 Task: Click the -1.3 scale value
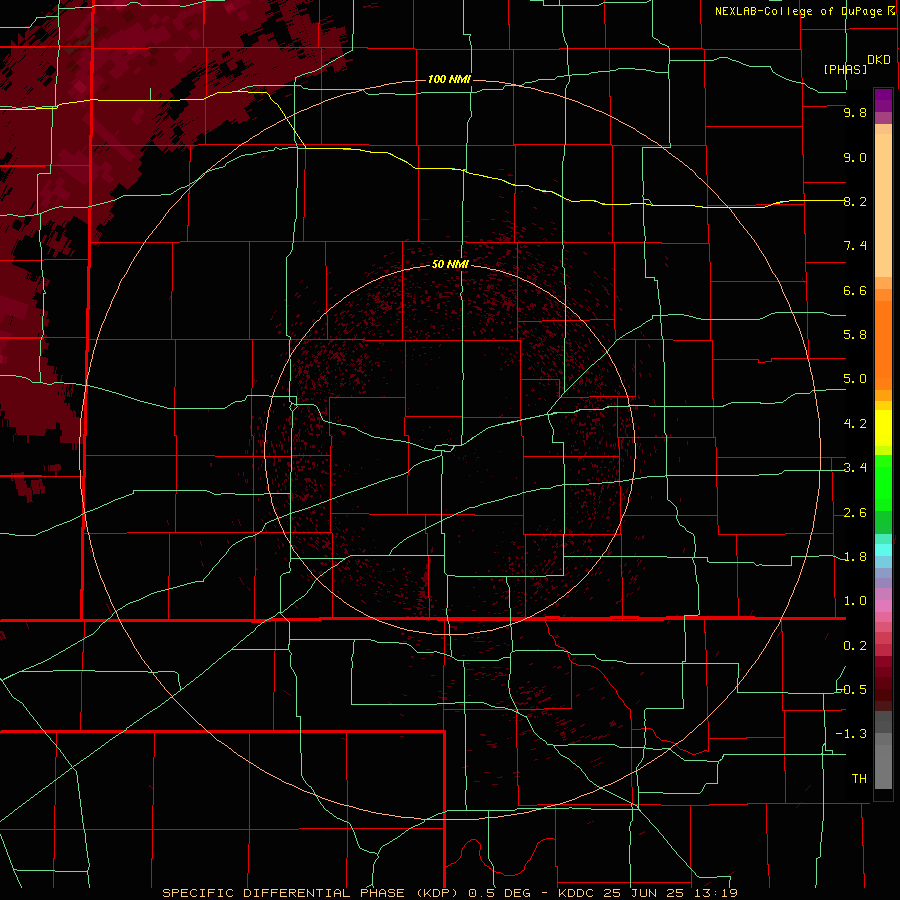pyautogui.click(x=852, y=734)
